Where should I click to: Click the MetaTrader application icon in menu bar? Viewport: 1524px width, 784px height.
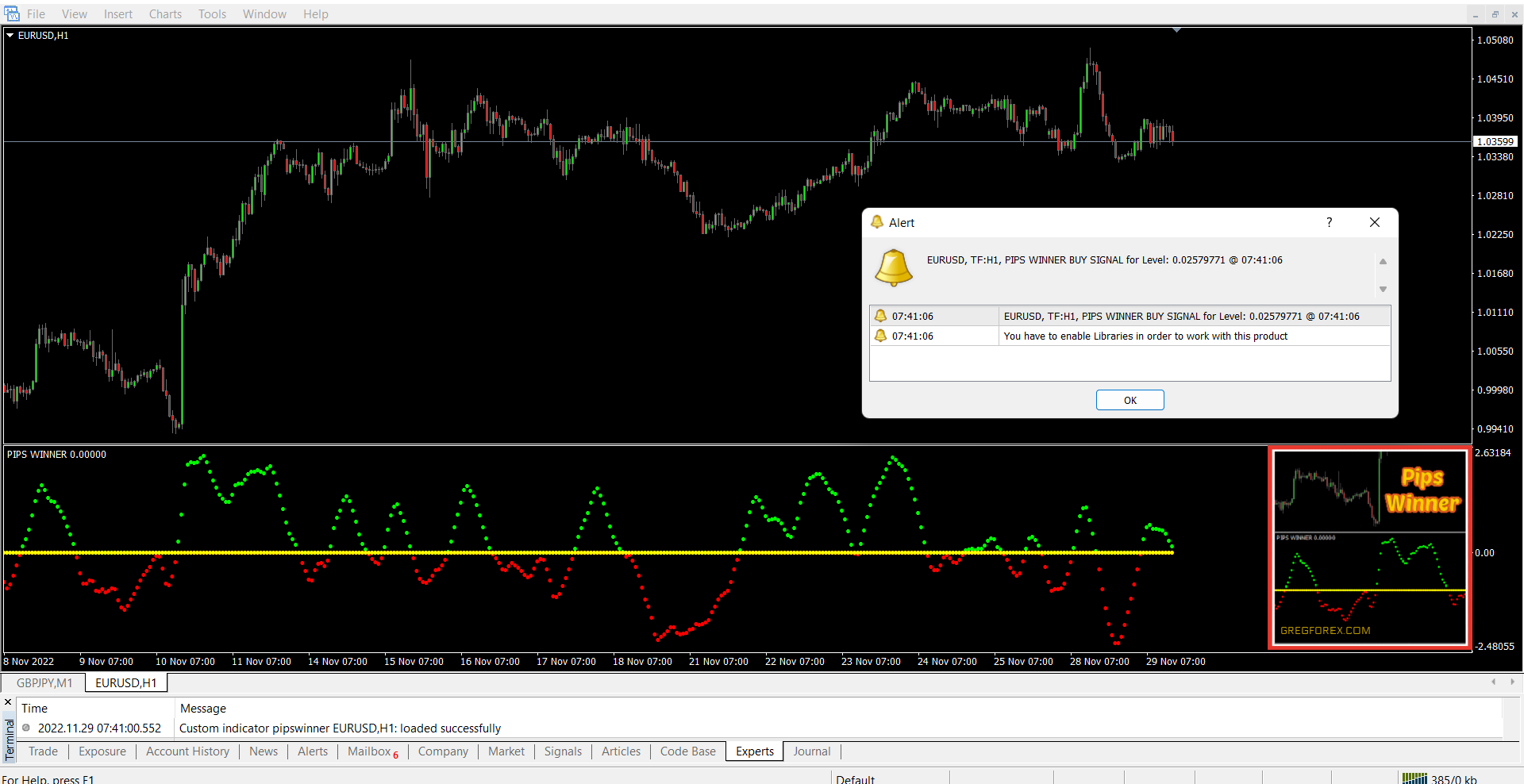click(x=12, y=13)
